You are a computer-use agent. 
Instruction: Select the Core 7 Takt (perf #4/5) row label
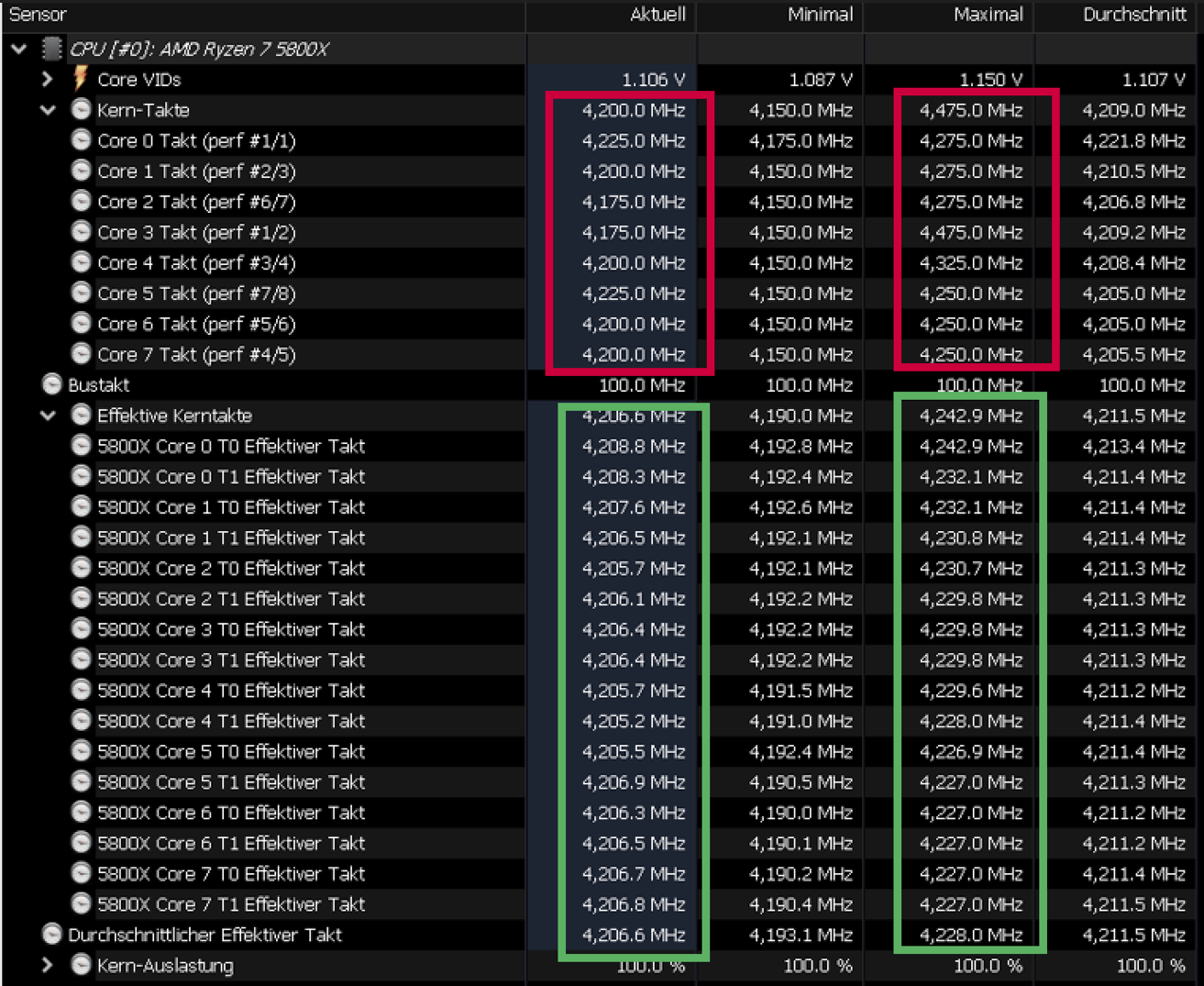click(x=196, y=354)
